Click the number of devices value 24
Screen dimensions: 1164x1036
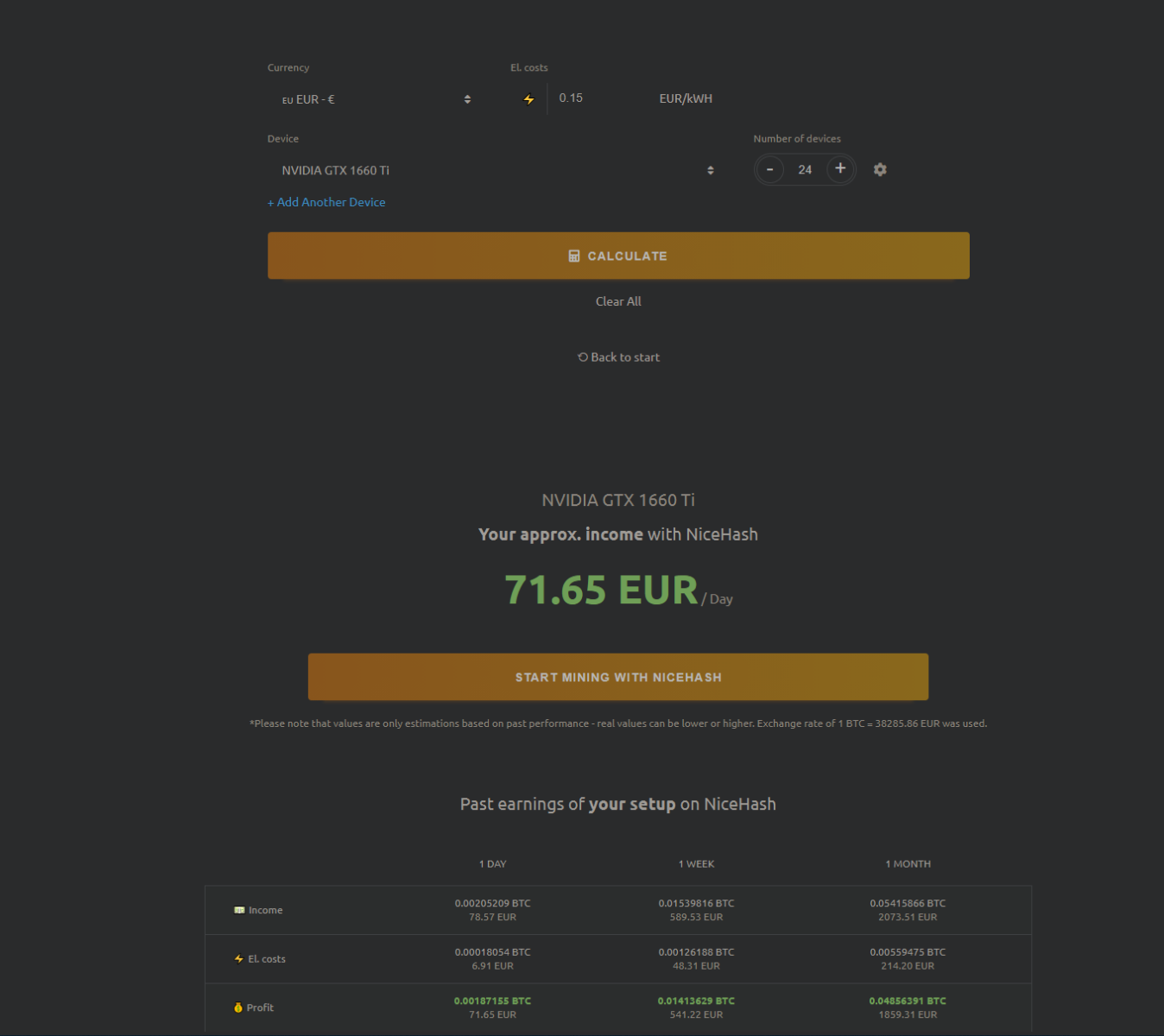805,170
